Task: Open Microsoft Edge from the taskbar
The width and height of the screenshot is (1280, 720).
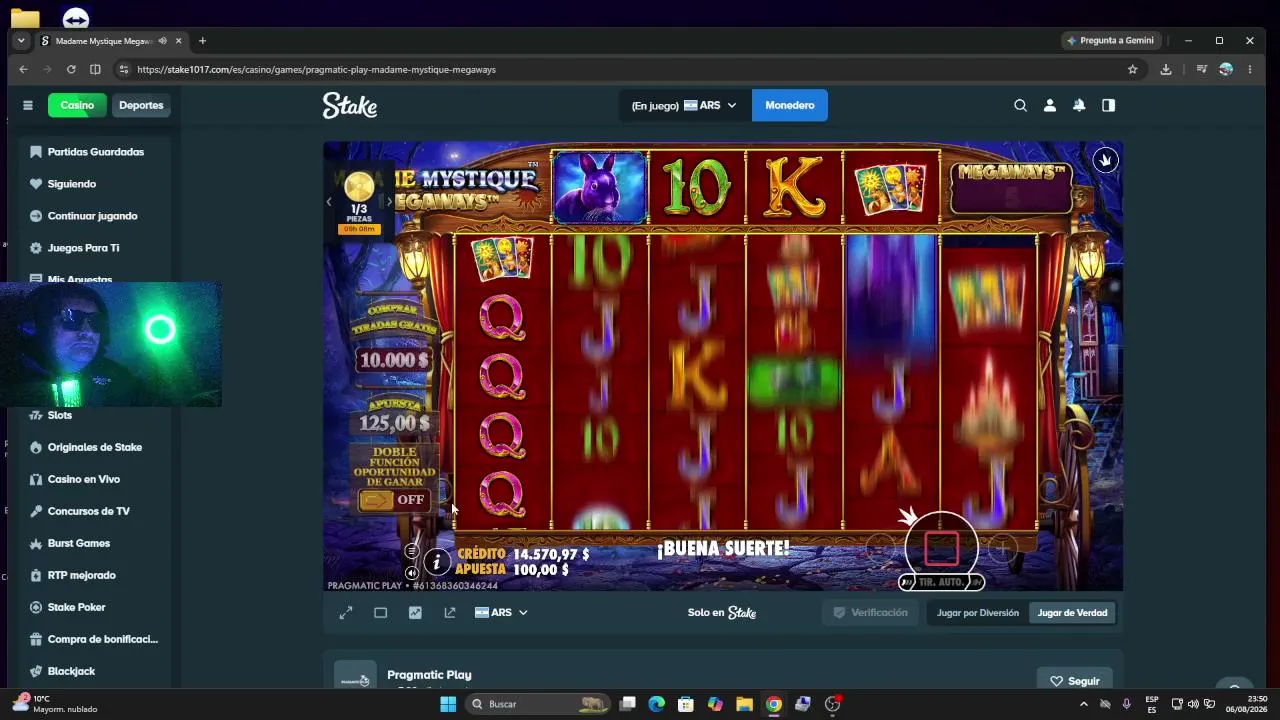Action: pyautogui.click(x=656, y=704)
